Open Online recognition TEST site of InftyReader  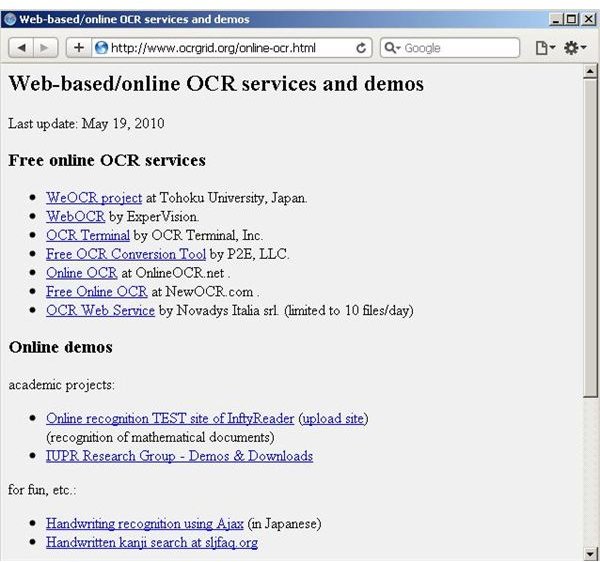tap(170, 418)
